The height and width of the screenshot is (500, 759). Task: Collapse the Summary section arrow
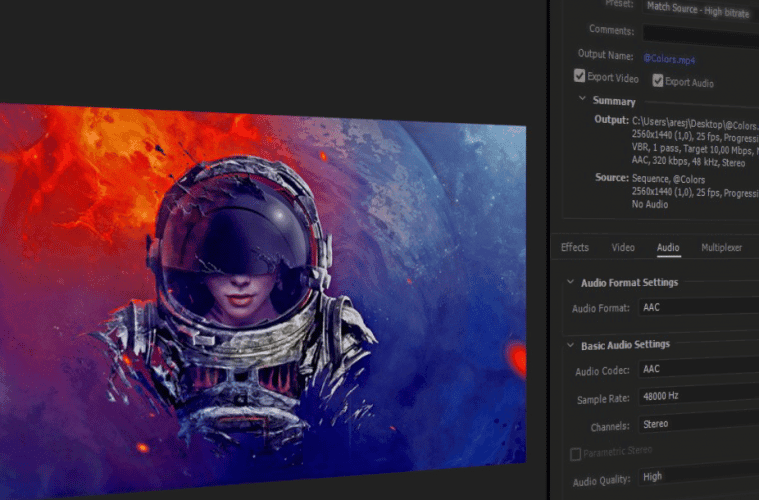(x=583, y=100)
